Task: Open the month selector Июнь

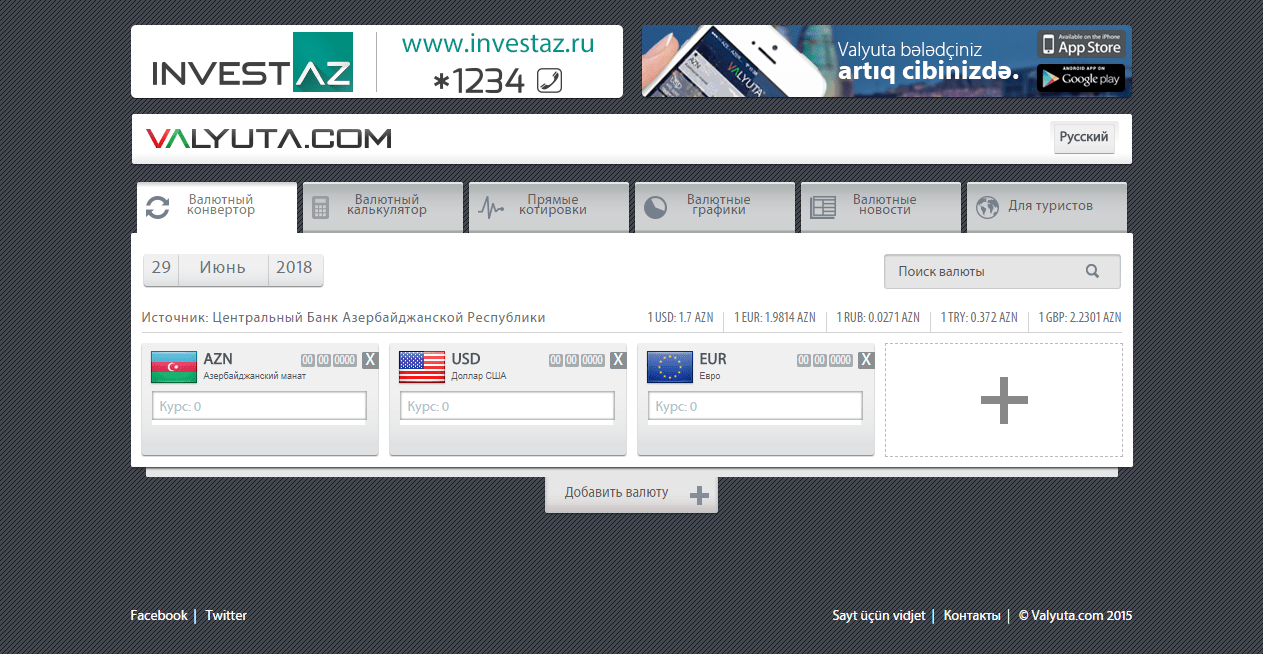Action: tap(223, 268)
